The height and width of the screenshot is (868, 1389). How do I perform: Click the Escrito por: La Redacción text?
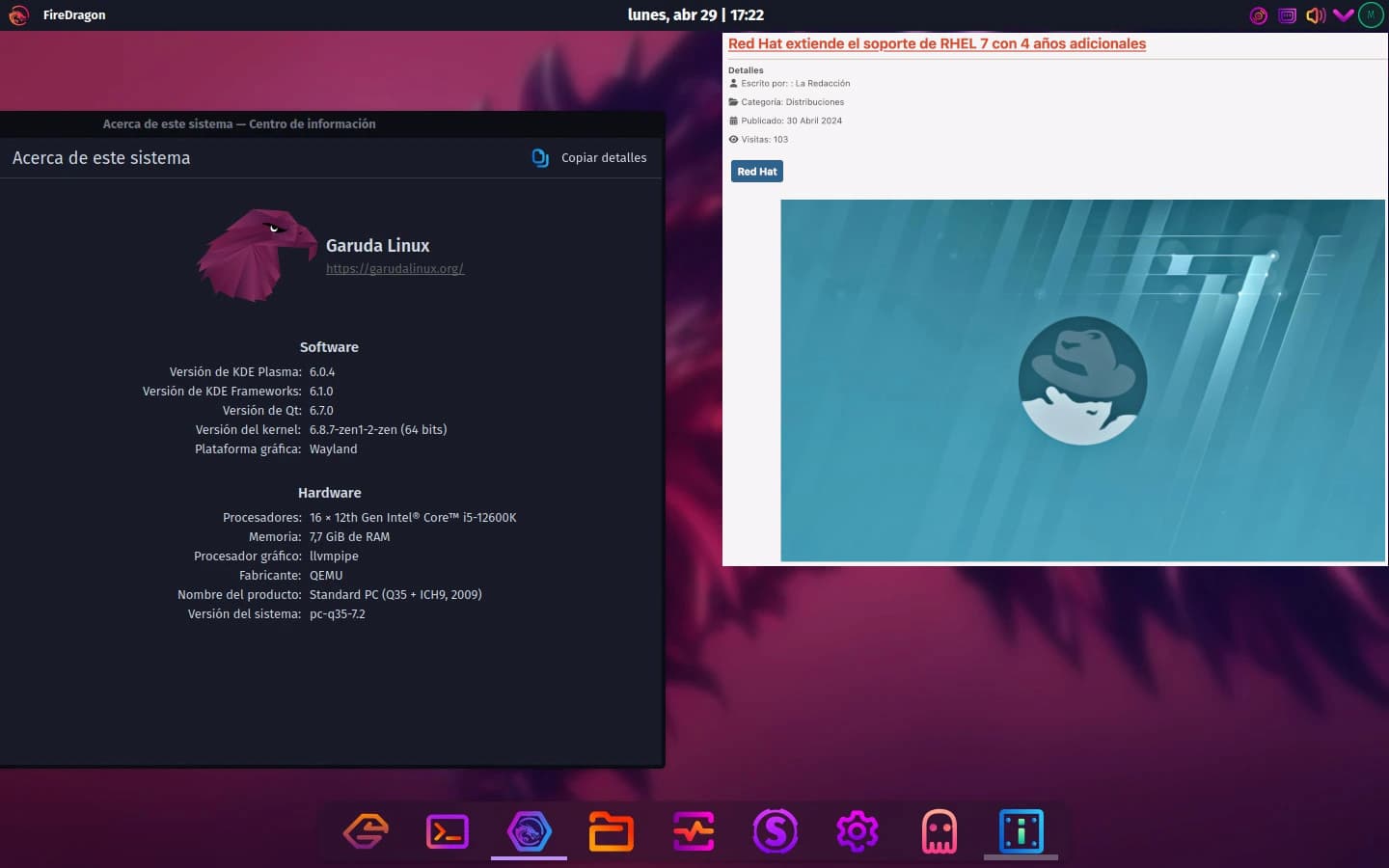(795, 84)
